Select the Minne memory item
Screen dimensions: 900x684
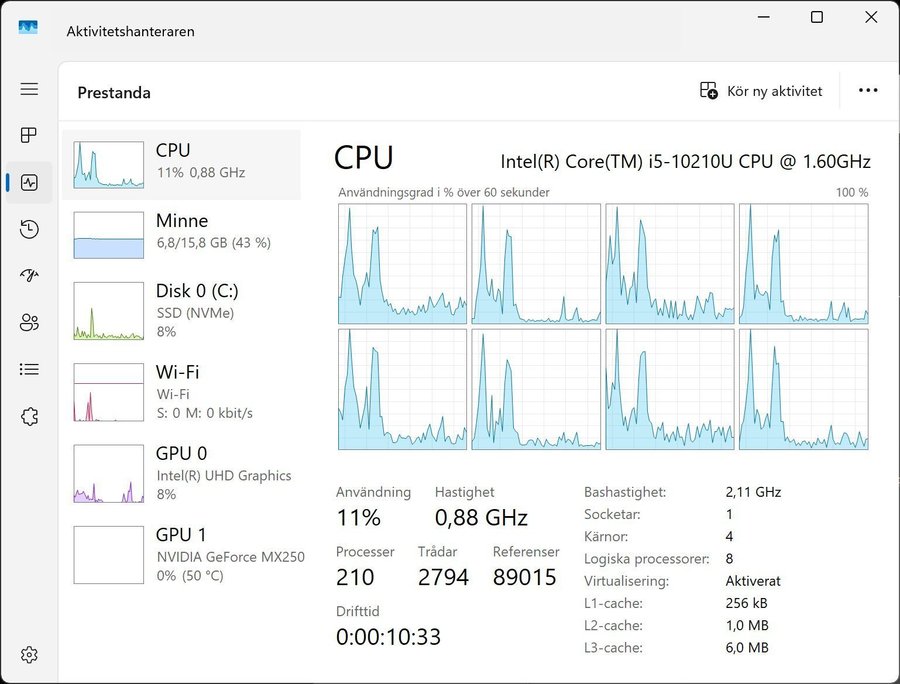pyautogui.click(x=181, y=234)
